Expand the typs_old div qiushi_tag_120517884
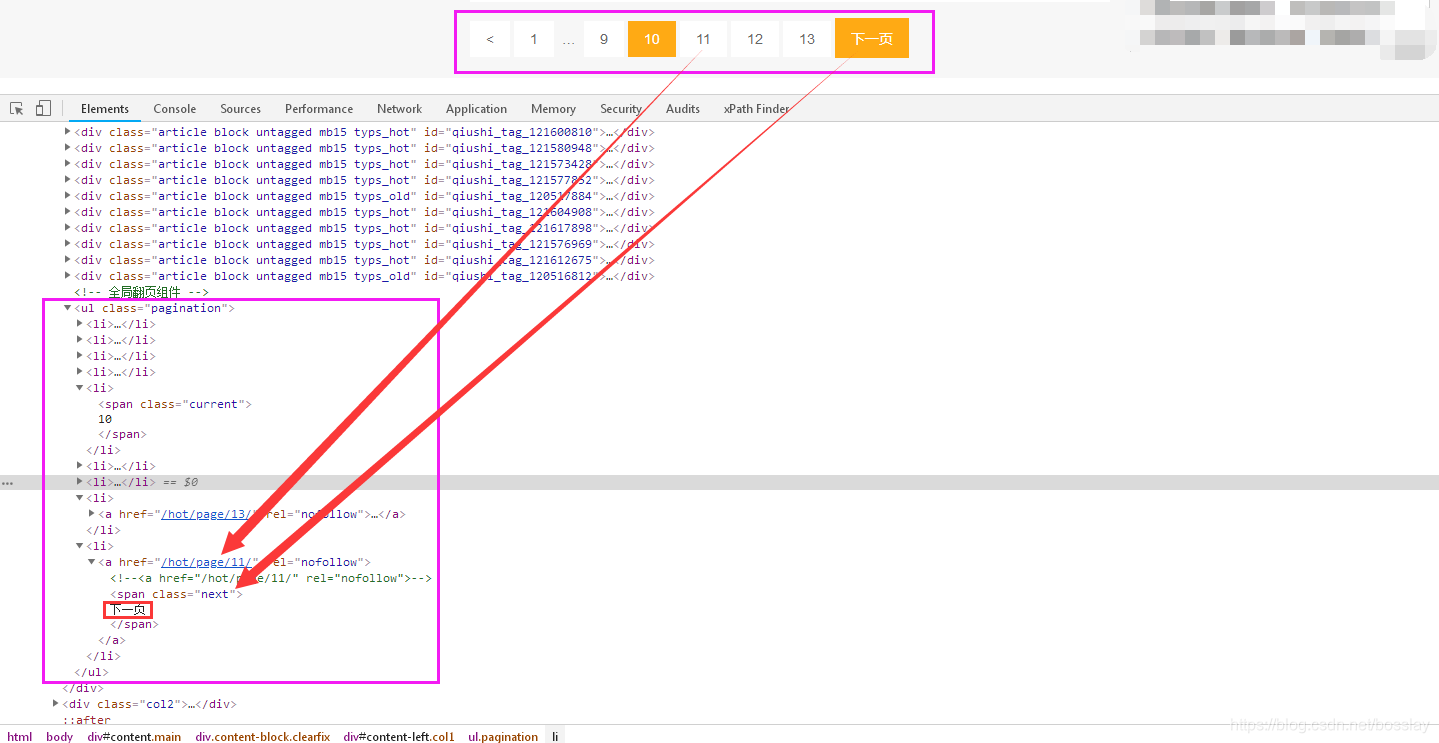 click(x=68, y=196)
